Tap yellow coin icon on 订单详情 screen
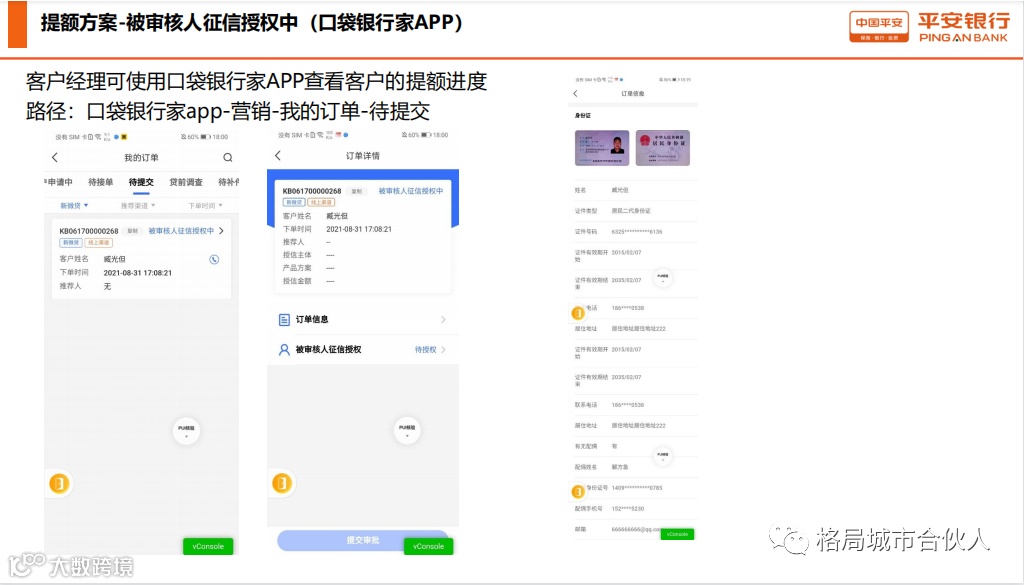Viewport: 1024px width, 585px height. (282, 483)
